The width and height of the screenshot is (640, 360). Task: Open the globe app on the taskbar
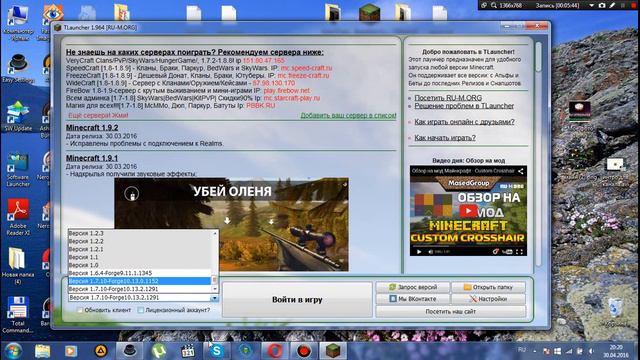click(246, 351)
